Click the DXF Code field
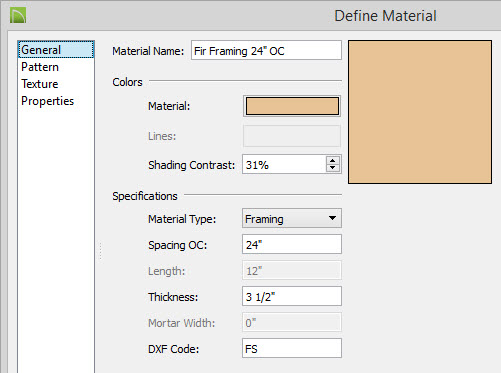The height and width of the screenshot is (373, 501). [x=292, y=348]
